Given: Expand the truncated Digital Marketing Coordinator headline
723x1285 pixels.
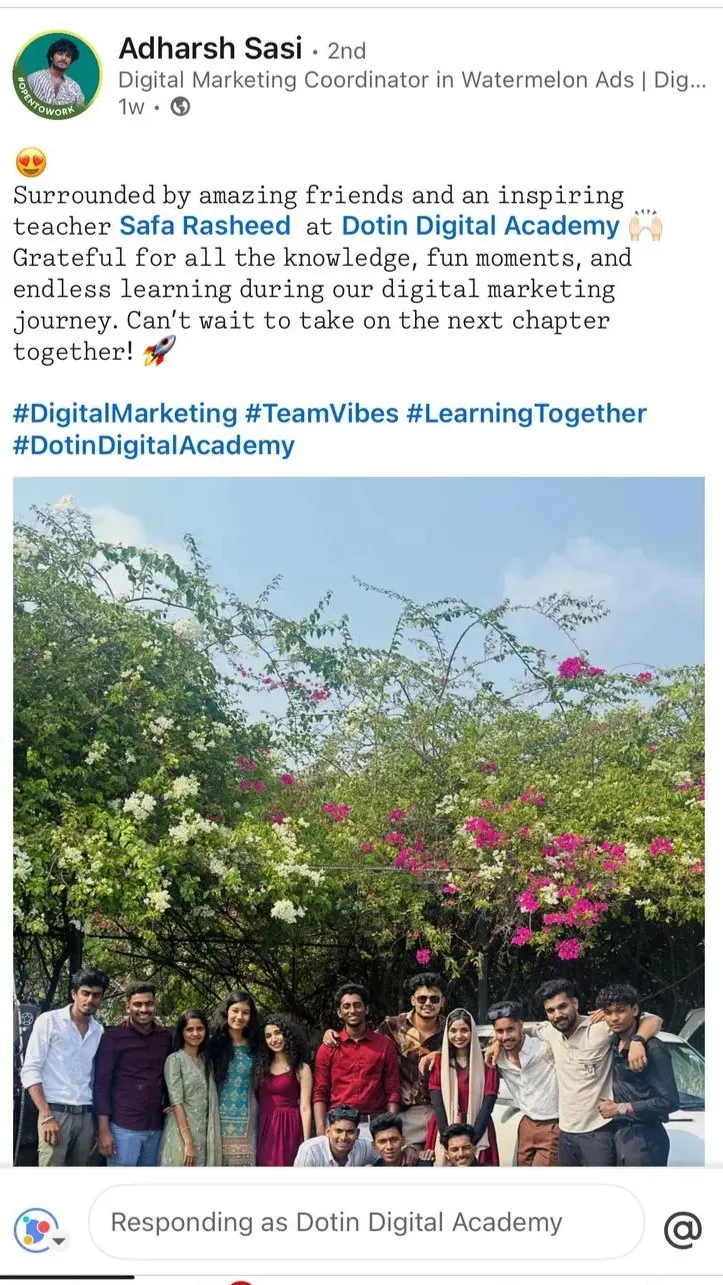Looking at the screenshot, I should click(x=412, y=80).
